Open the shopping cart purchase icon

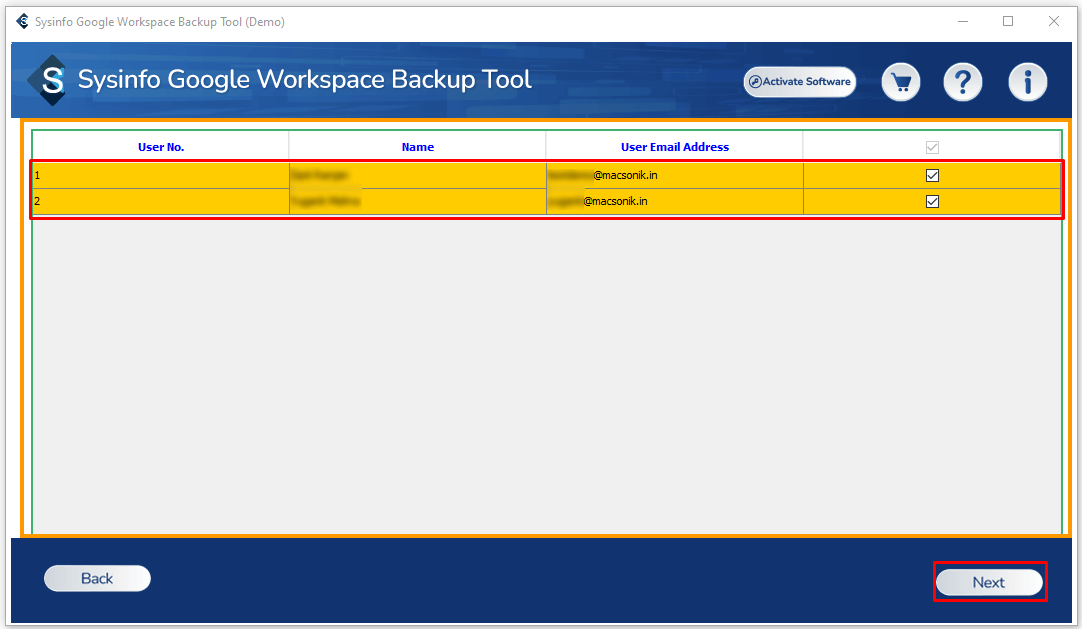pyautogui.click(x=901, y=82)
